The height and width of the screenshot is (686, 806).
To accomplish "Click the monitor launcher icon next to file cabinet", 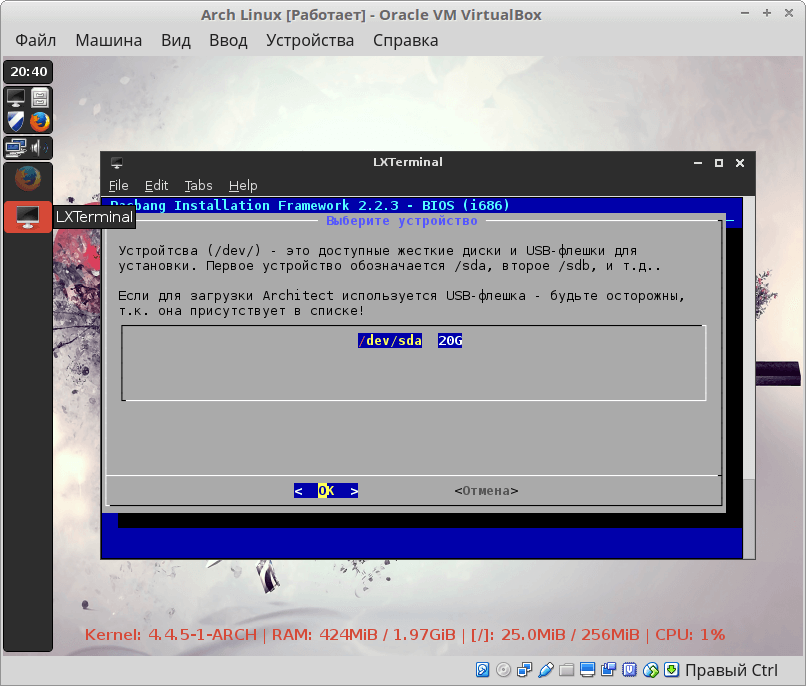I will click(16, 98).
